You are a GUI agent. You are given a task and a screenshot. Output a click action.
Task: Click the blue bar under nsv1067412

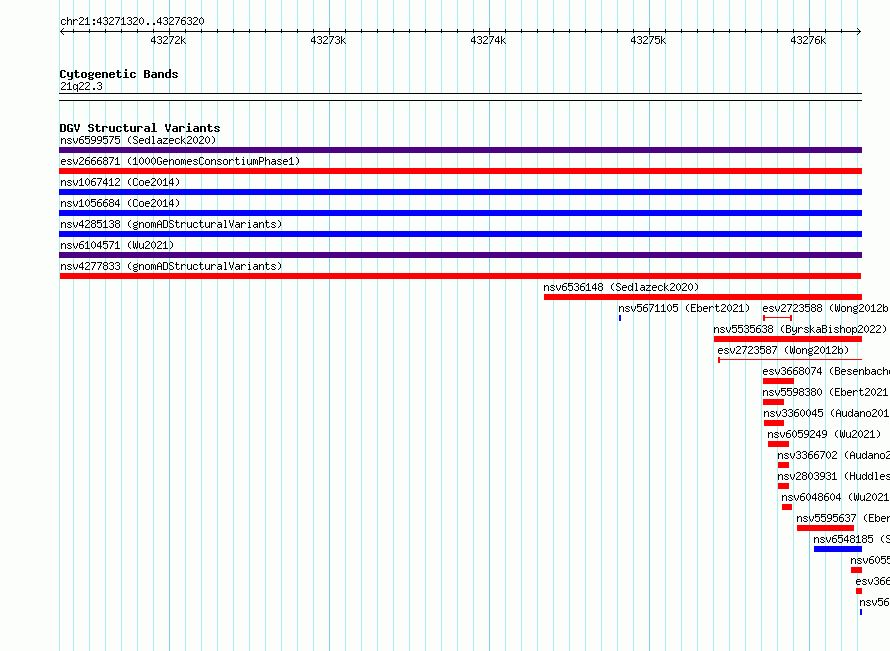click(460, 192)
